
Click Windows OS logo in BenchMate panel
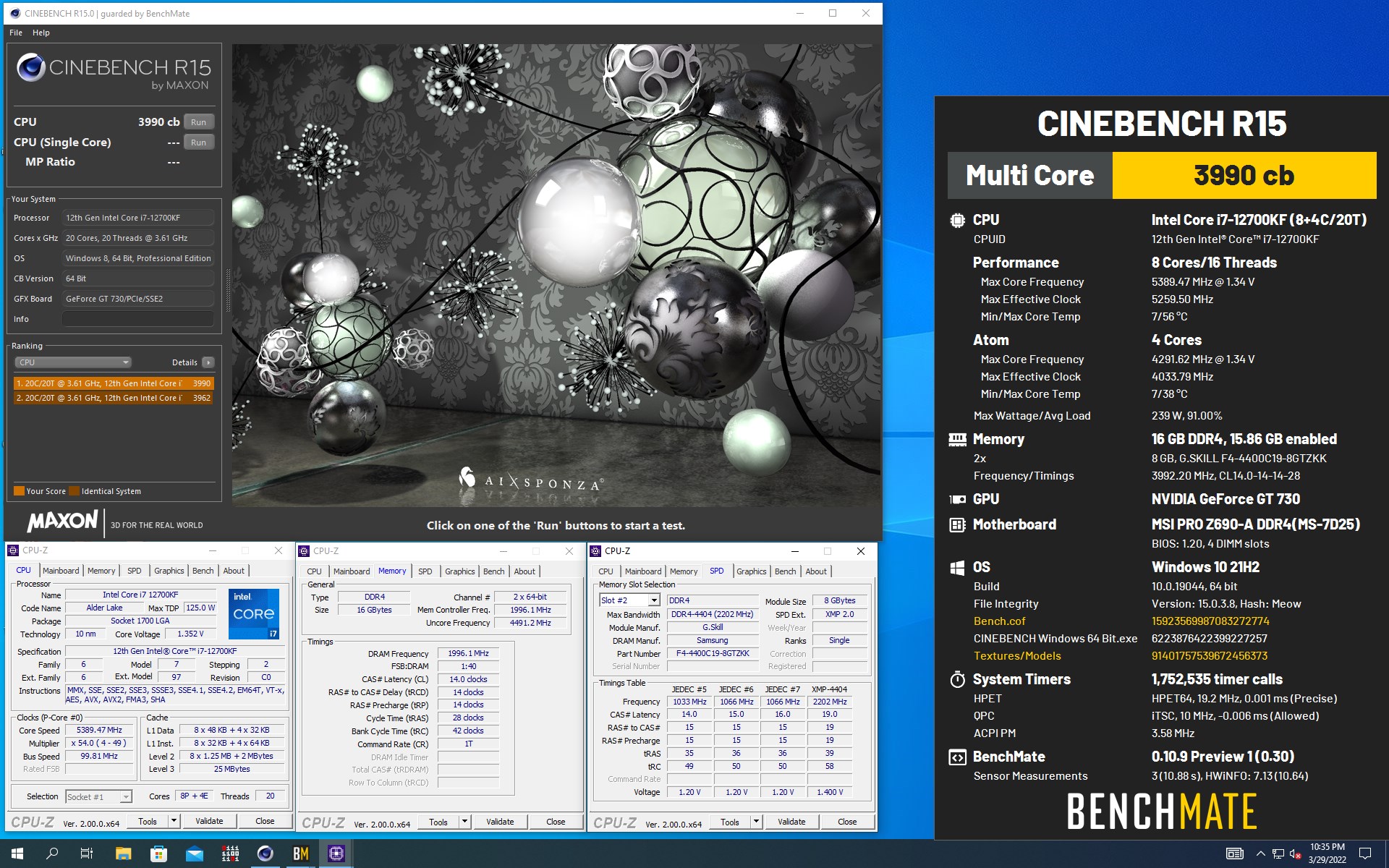click(957, 567)
